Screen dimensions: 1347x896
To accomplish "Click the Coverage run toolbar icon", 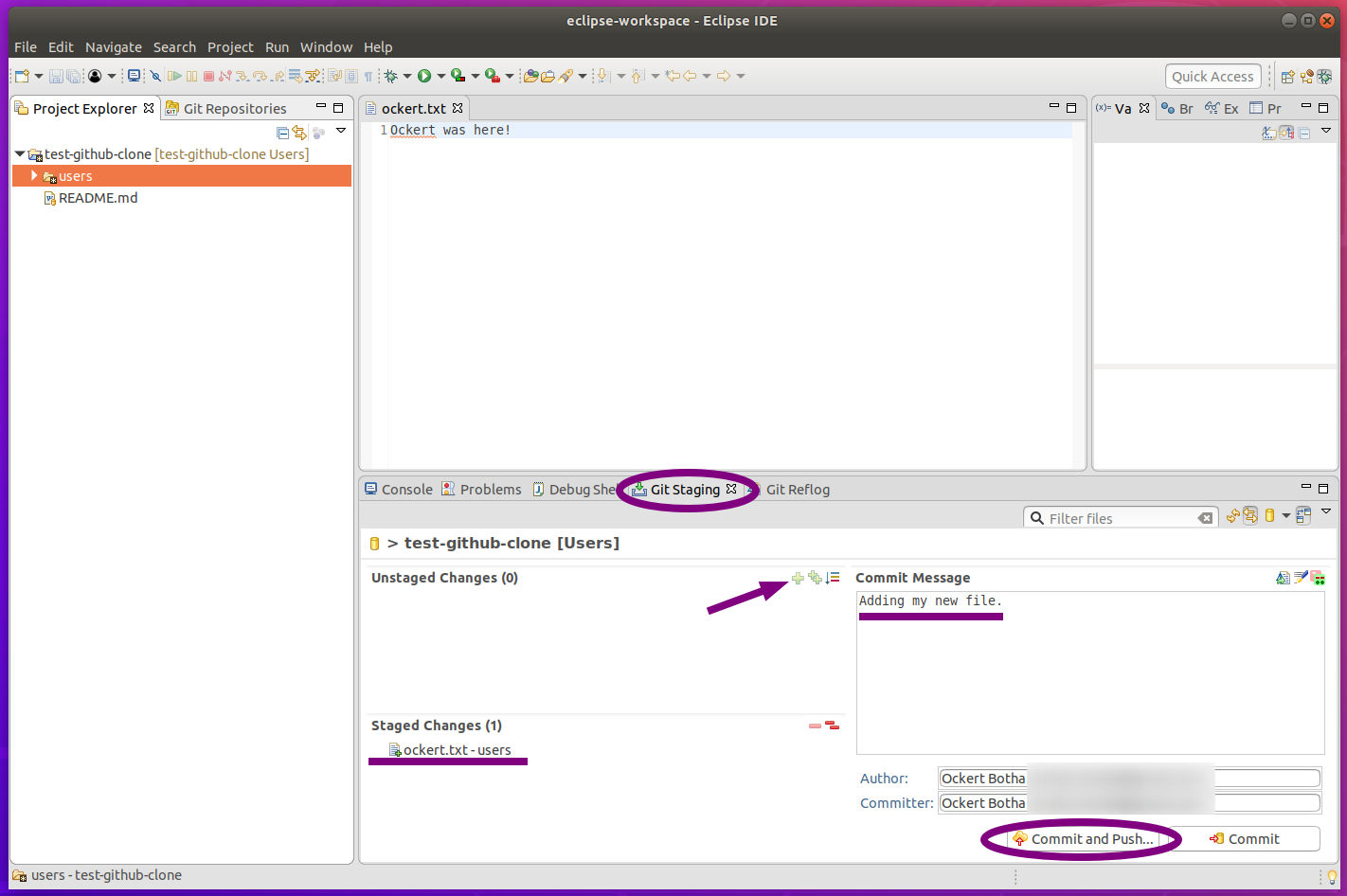I will (458, 76).
